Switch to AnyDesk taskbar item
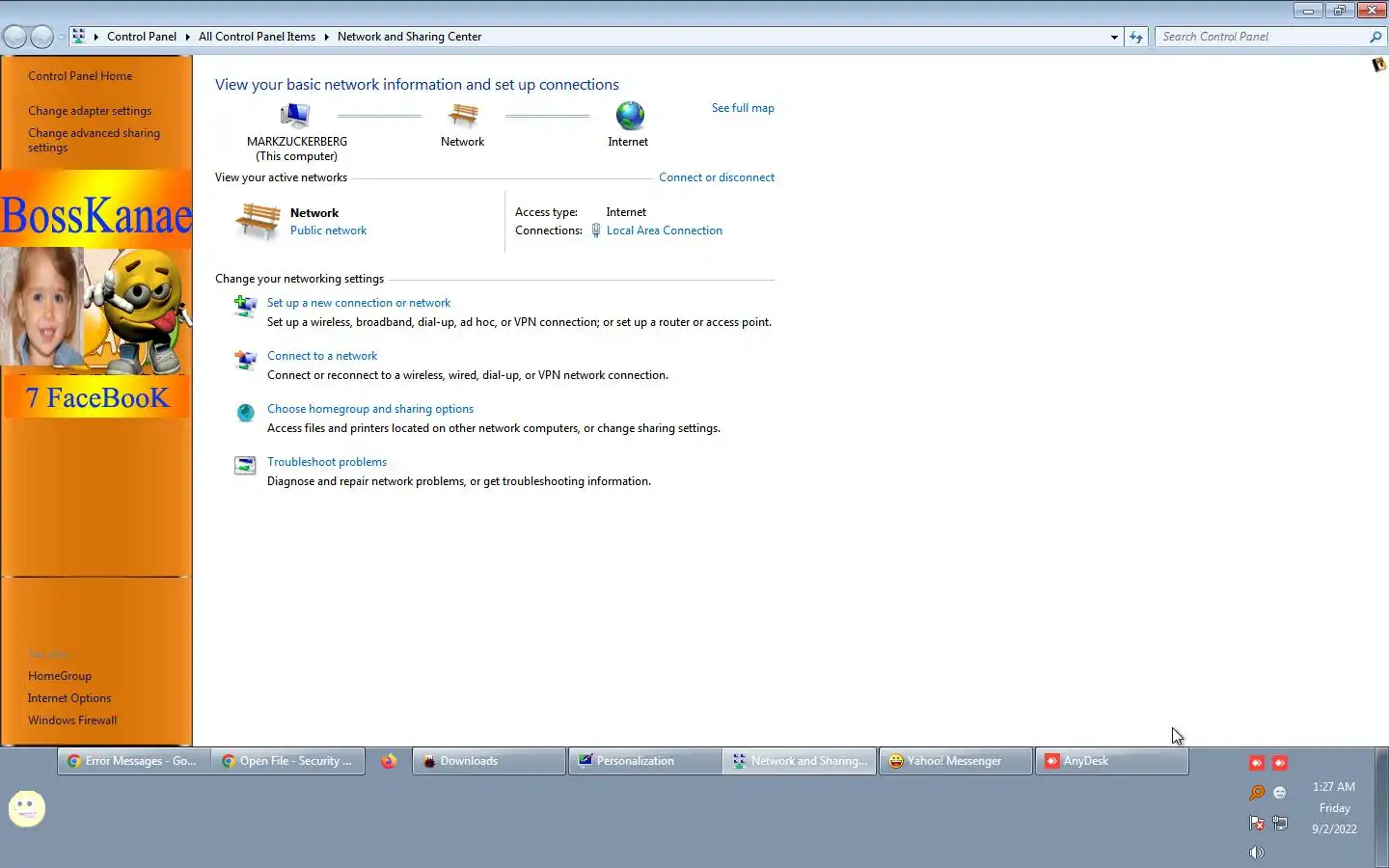Viewport: 1389px width, 868px height. click(x=1112, y=761)
